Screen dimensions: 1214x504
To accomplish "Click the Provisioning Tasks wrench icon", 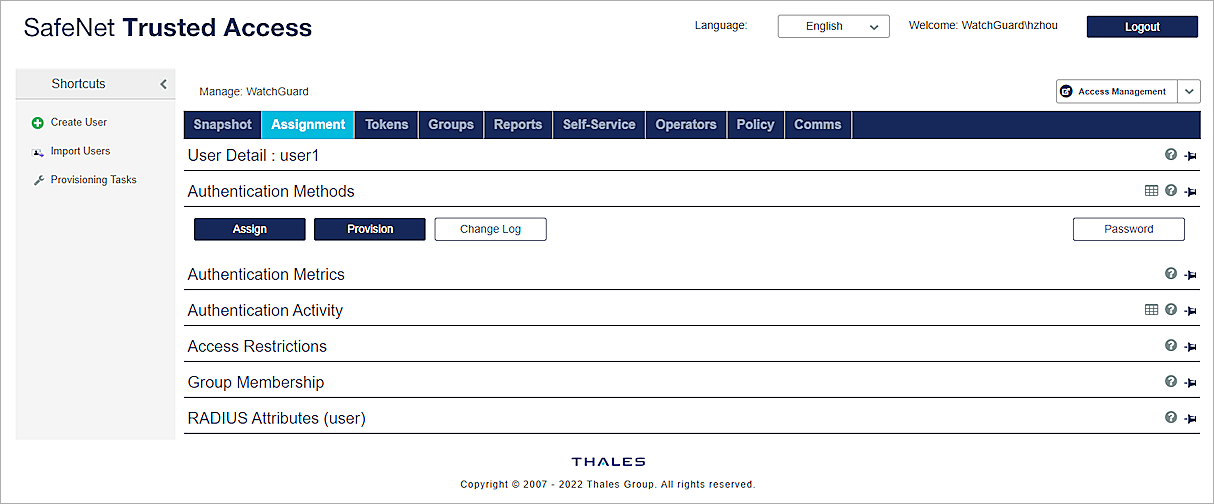I will tap(38, 180).
